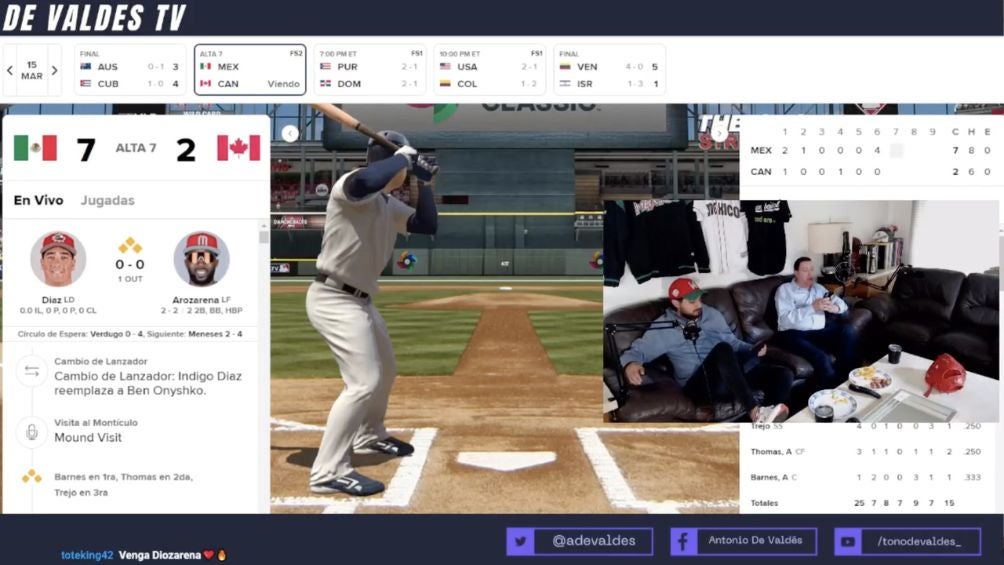Open the AUS vs CUB final game card

[x=129, y=70]
